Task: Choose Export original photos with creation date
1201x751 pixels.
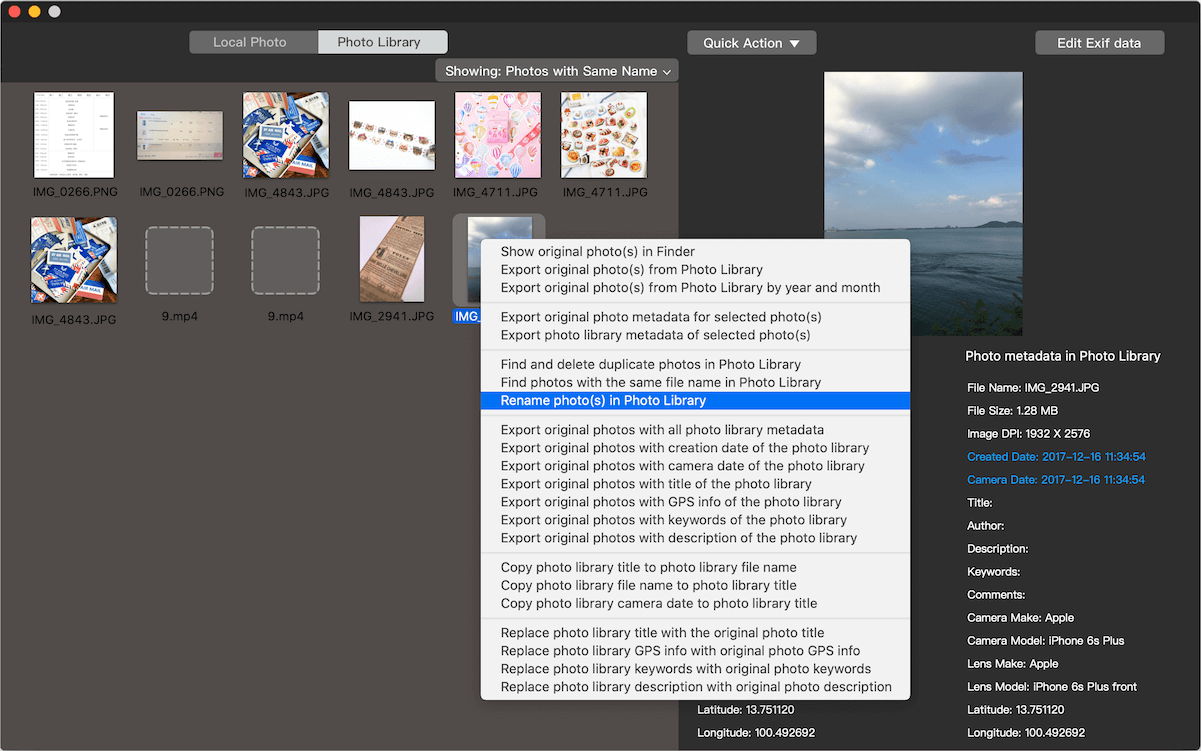Action: [695, 448]
